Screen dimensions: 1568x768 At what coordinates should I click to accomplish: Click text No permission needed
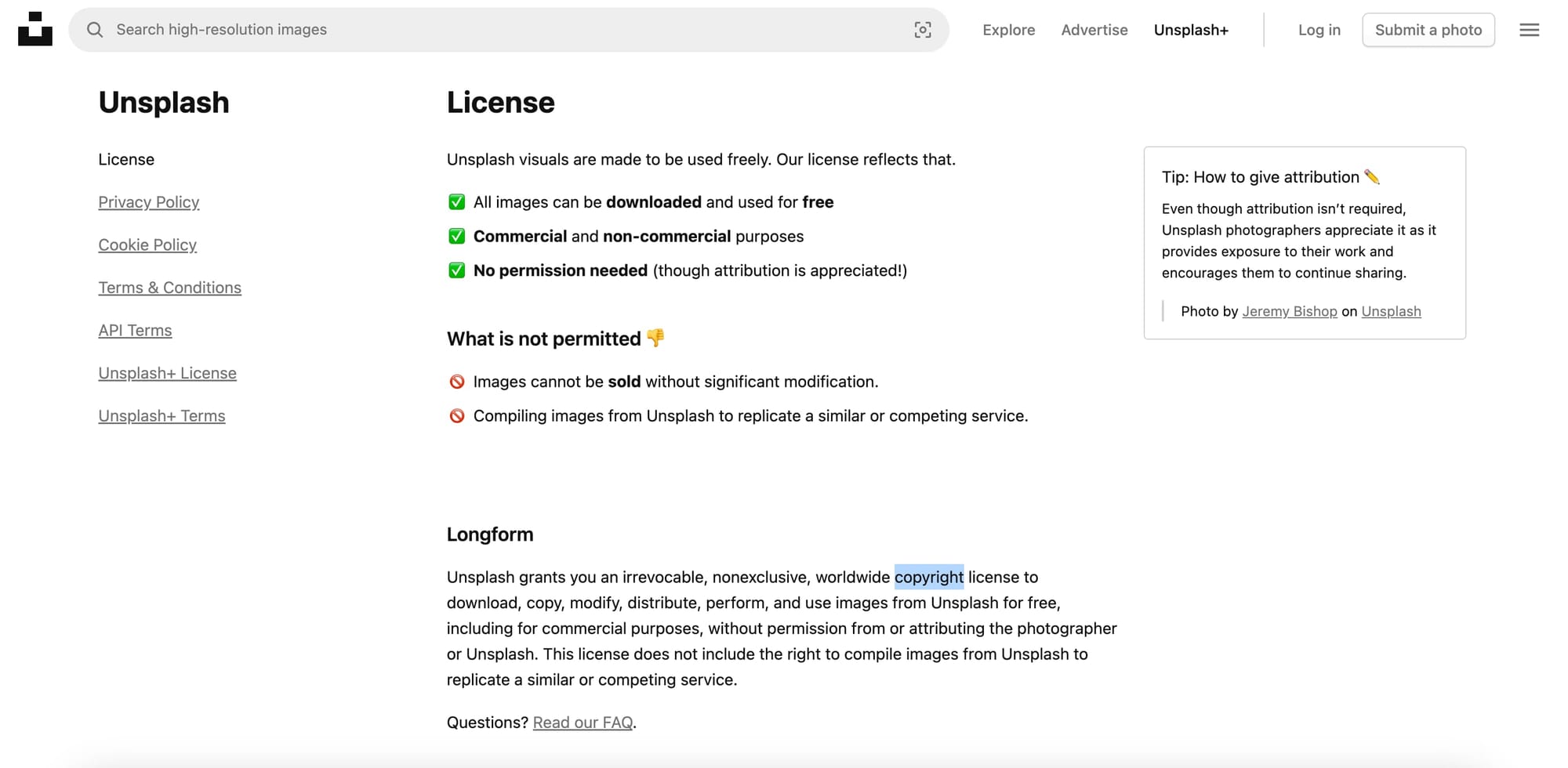pyautogui.click(x=560, y=270)
